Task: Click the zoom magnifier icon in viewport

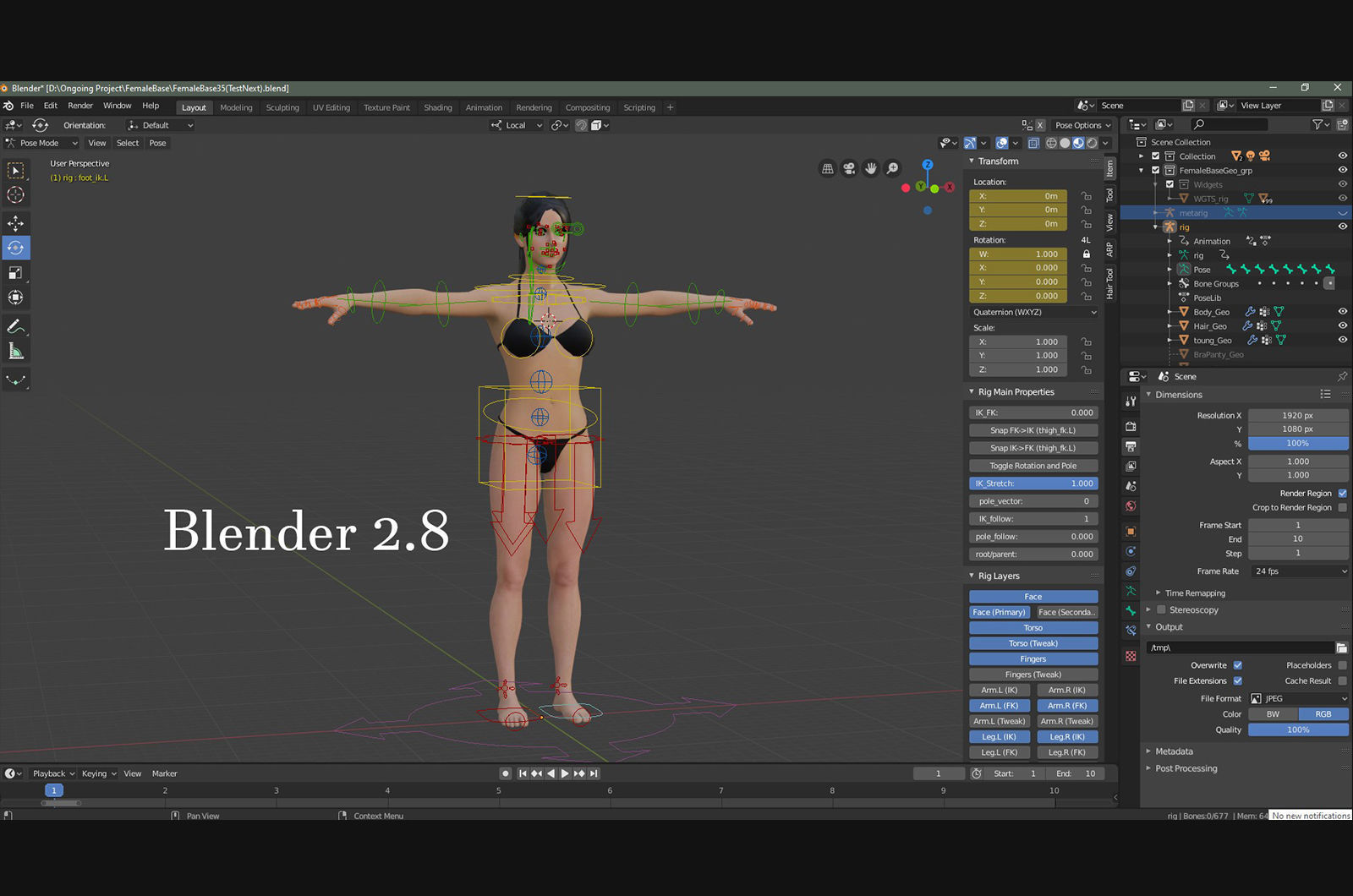Action: coord(893,168)
